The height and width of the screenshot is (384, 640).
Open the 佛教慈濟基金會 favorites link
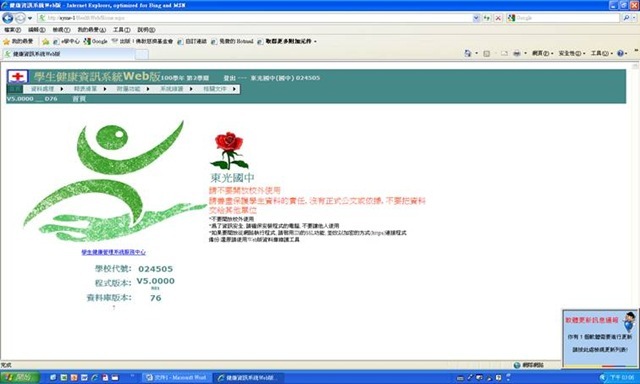pyautogui.click(x=142, y=41)
